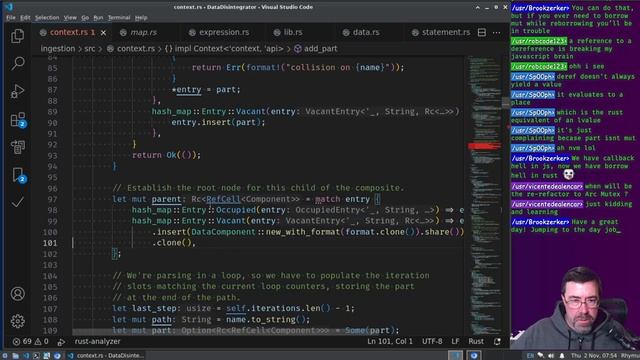Viewport: 640px width, 360px height.
Task: Click the minimap code overview
Action: click(x=484, y=195)
